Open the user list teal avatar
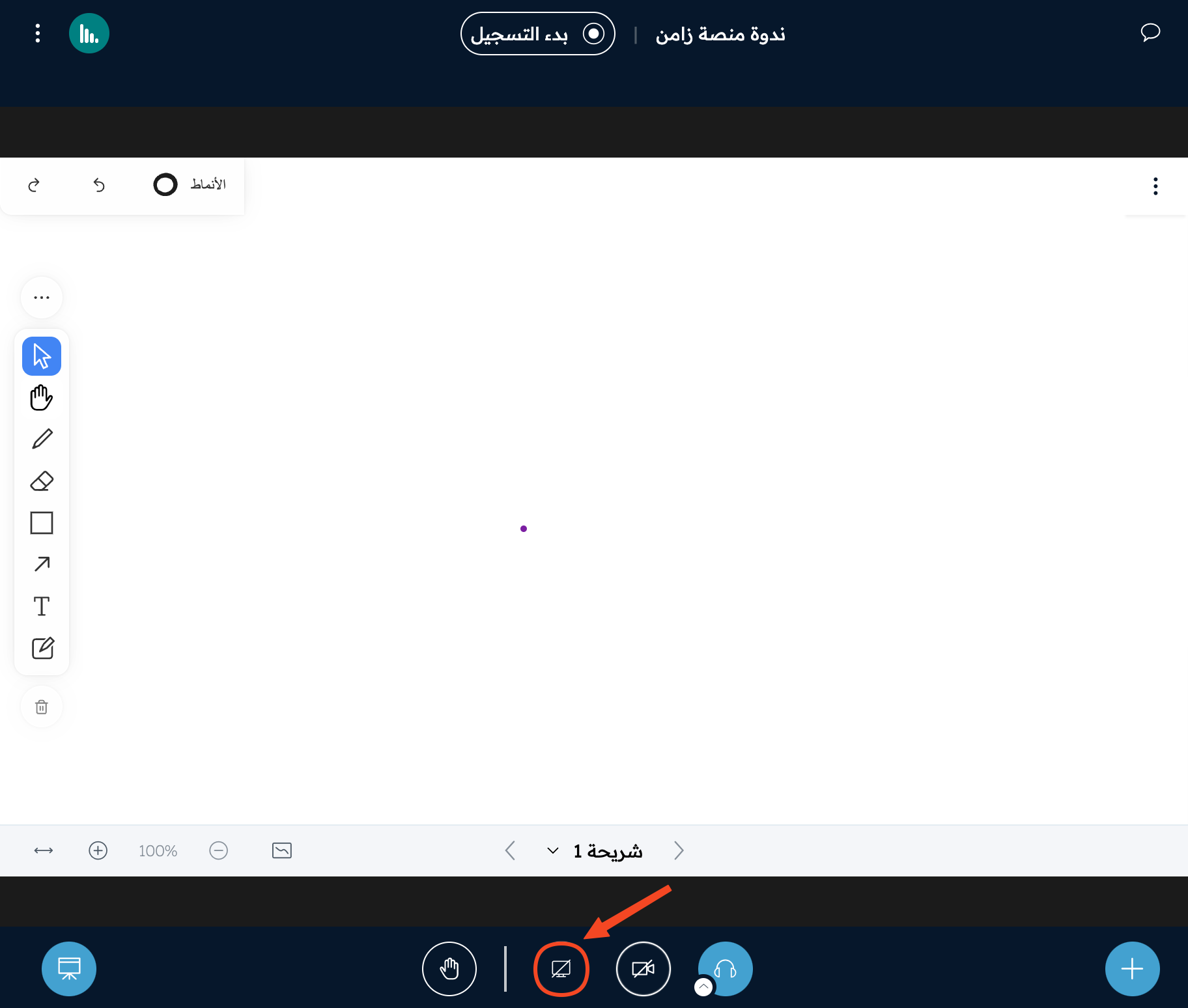Screen dimensions: 1188x1008 tap(89, 33)
